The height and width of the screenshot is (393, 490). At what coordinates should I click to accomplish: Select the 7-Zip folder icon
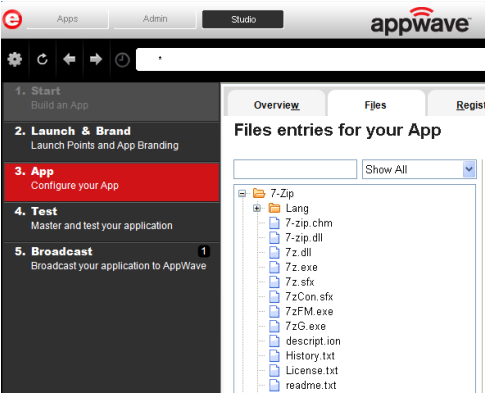coord(259,193)
